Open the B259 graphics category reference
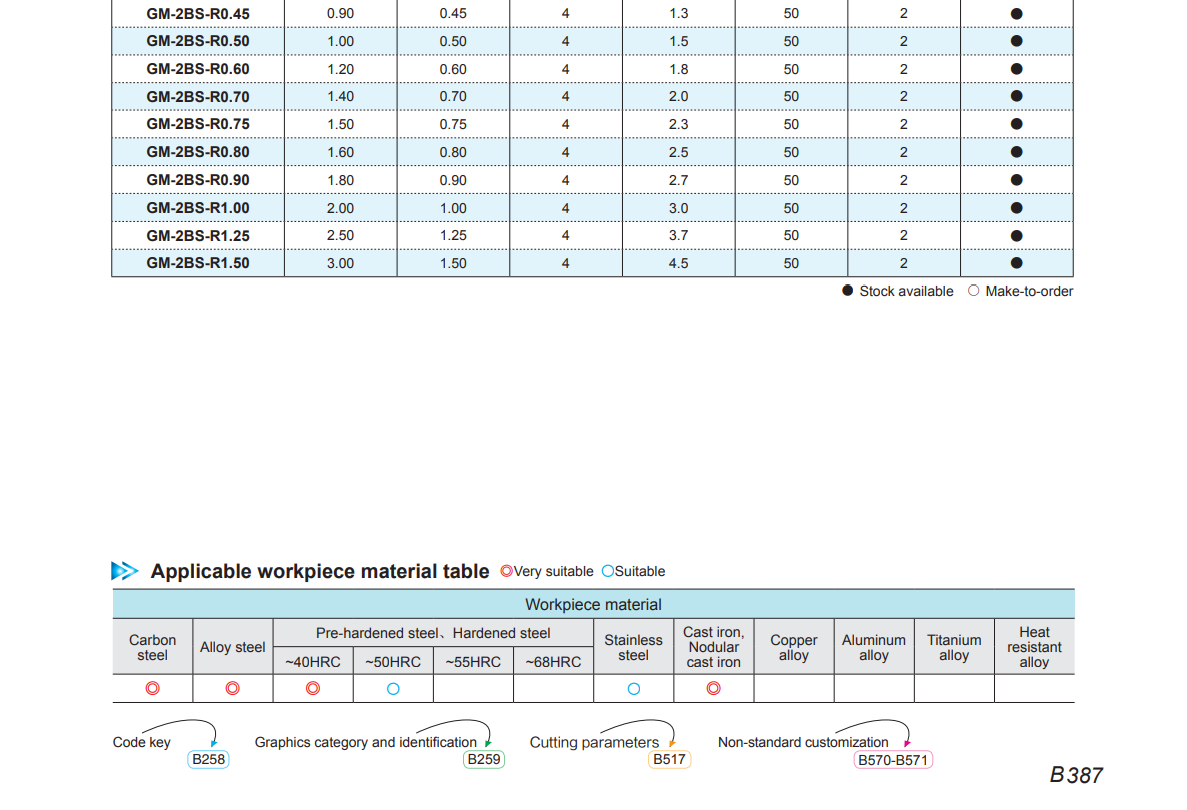1187x810 pixels. click(484, 760)
